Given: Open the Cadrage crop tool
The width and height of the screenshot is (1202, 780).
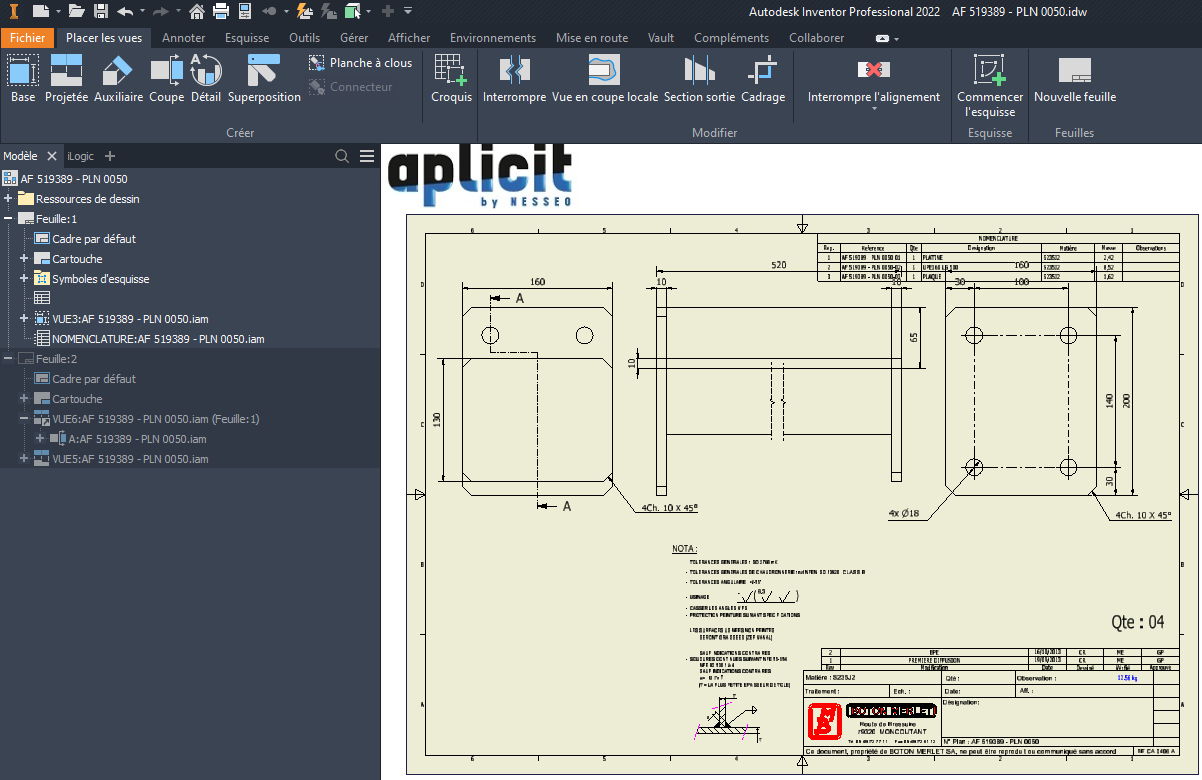Looking at the screenshot, I should 763,79.
